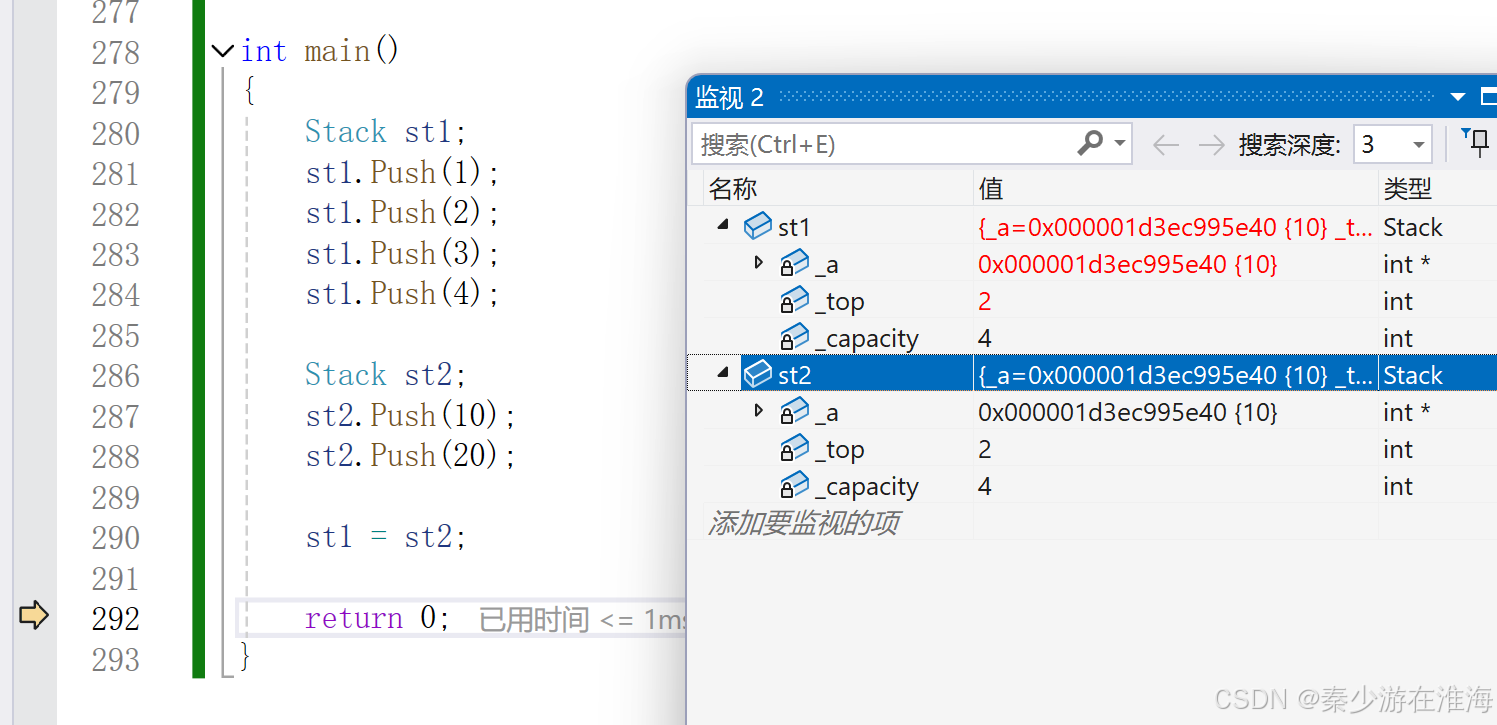Click the st2 object cube icon
The height and width of the screenshot is (725, 1497).
[758, 375]
